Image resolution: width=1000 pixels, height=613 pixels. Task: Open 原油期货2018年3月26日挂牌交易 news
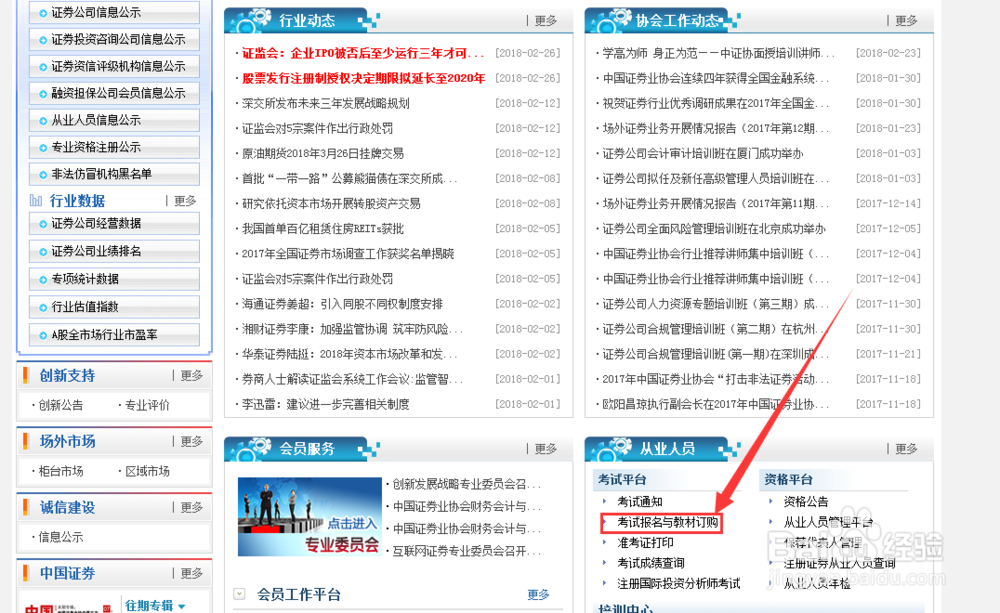click(x=323, y=154)
